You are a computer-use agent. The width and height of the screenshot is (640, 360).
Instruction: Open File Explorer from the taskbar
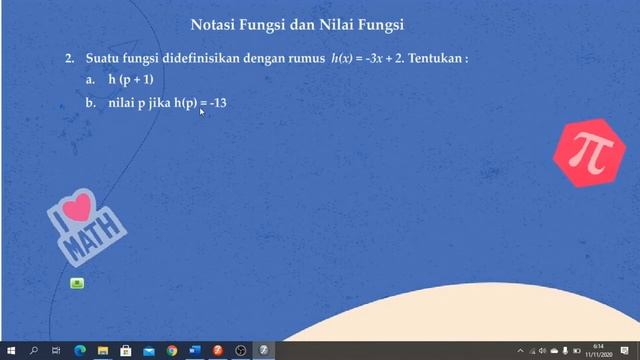(103, 351)
